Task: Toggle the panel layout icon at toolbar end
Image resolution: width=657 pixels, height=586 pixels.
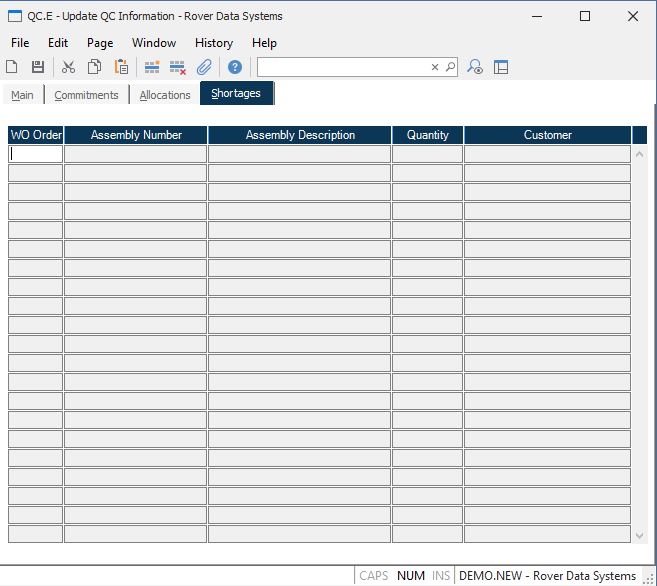Action: (501, 67)
